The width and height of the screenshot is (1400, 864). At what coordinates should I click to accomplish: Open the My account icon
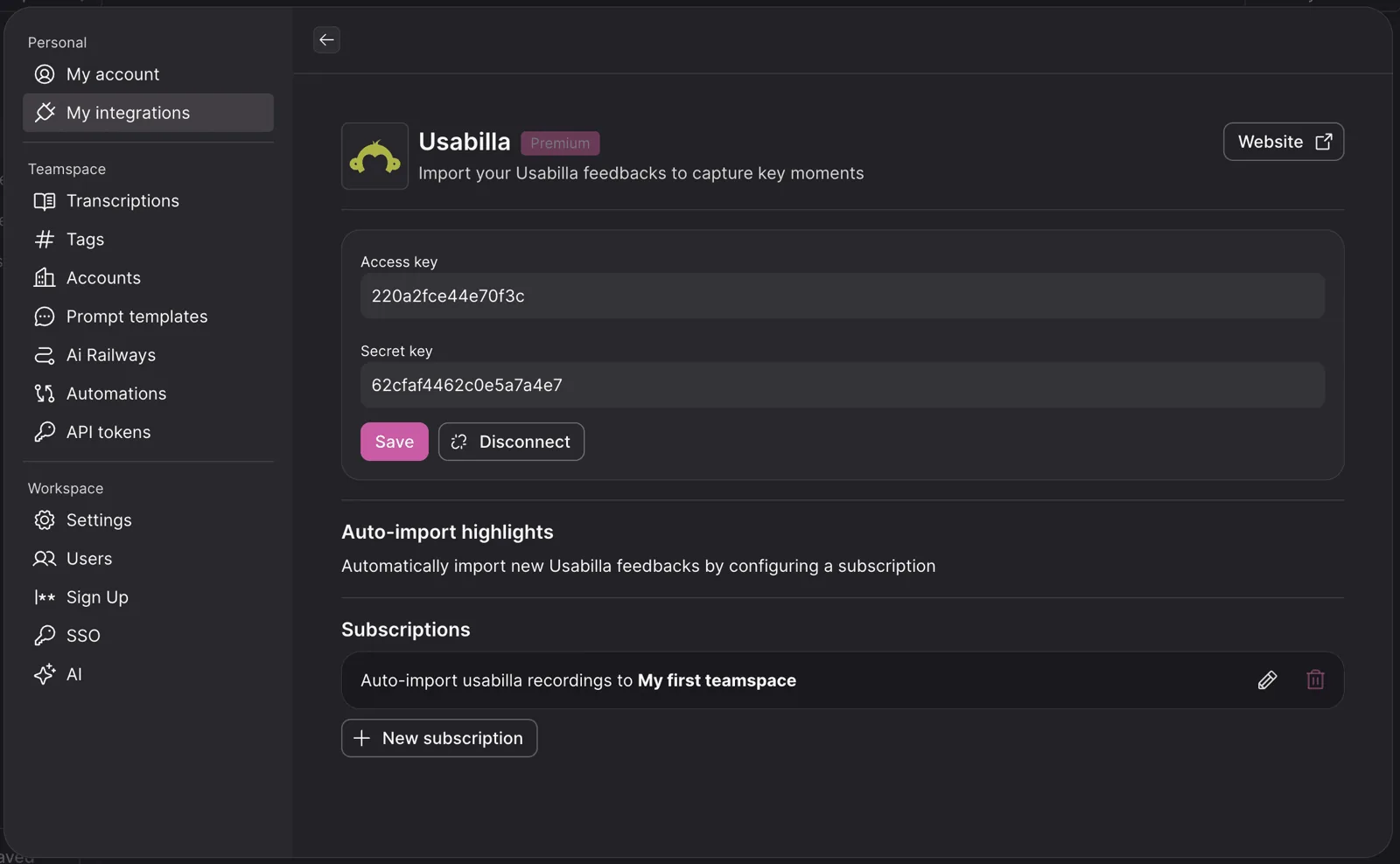pyautogui.click(x=45, y=74)
